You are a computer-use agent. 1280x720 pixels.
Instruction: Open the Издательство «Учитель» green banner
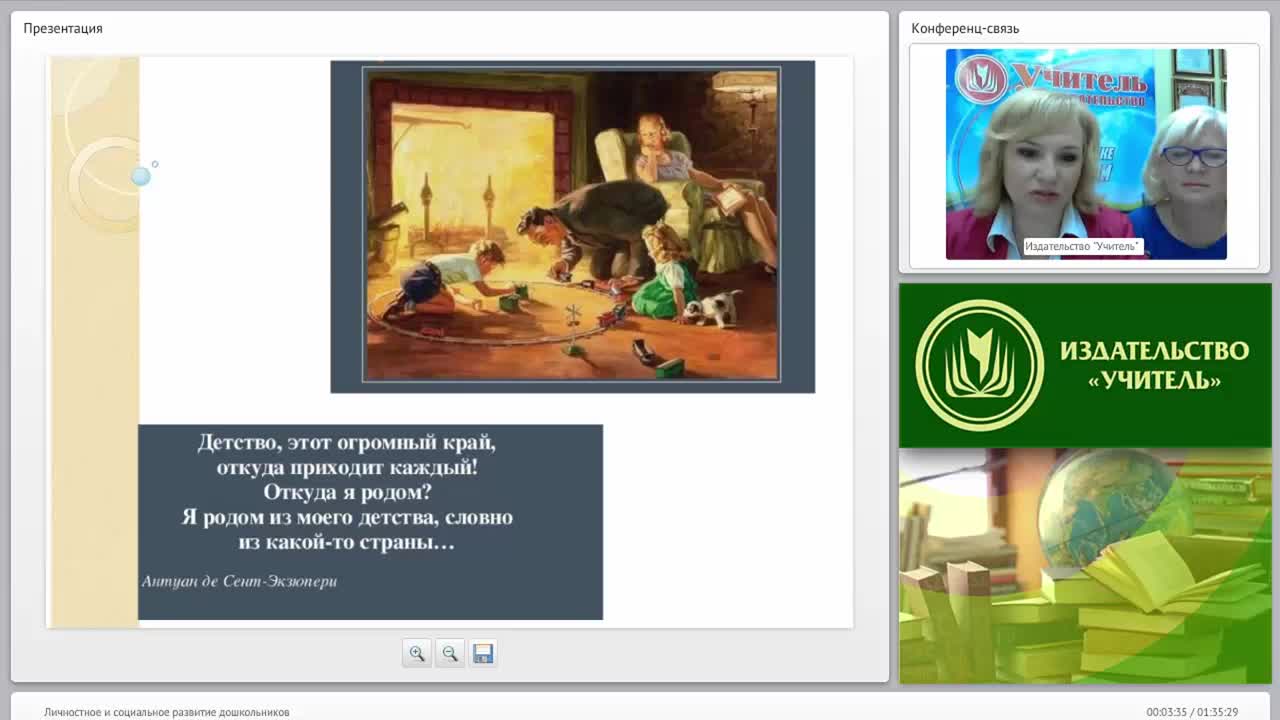click(1085, 365)
